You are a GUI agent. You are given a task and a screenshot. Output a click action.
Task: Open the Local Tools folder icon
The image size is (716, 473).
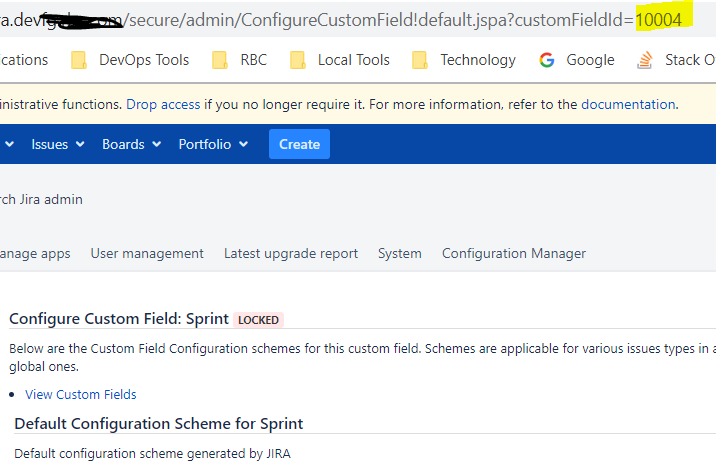click(298, 60)
